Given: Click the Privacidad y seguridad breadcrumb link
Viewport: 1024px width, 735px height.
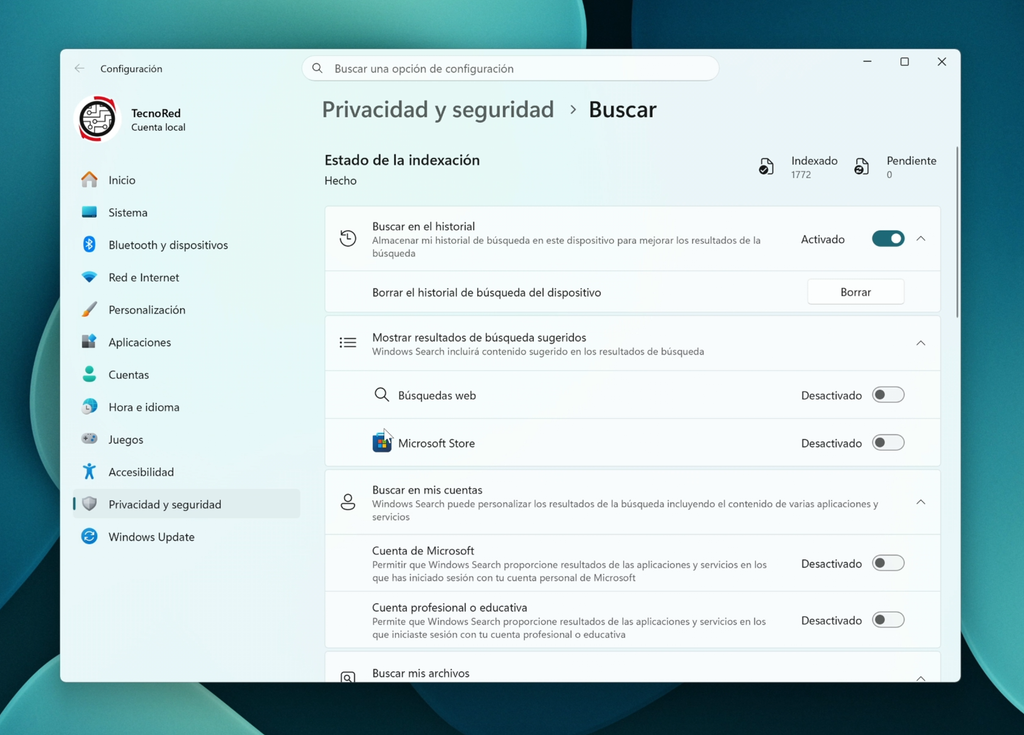Looking at the screenshot, I should 438,110.
